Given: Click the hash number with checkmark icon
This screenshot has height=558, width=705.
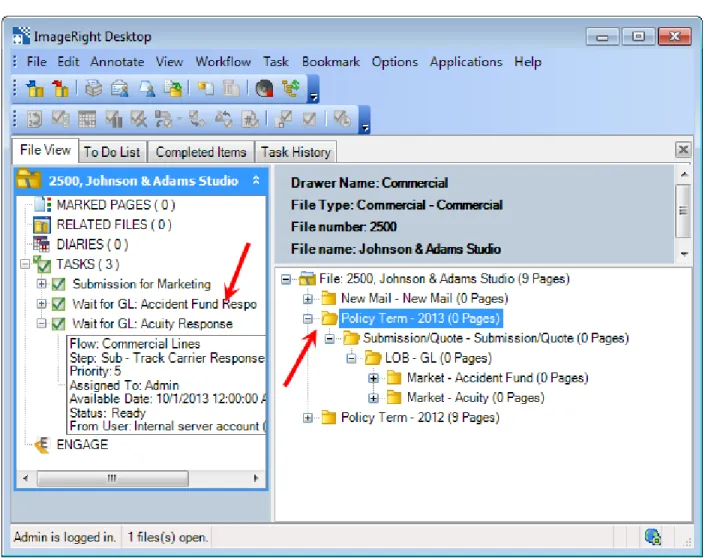Looking at the screenshot, I should [x=250, y=120].
